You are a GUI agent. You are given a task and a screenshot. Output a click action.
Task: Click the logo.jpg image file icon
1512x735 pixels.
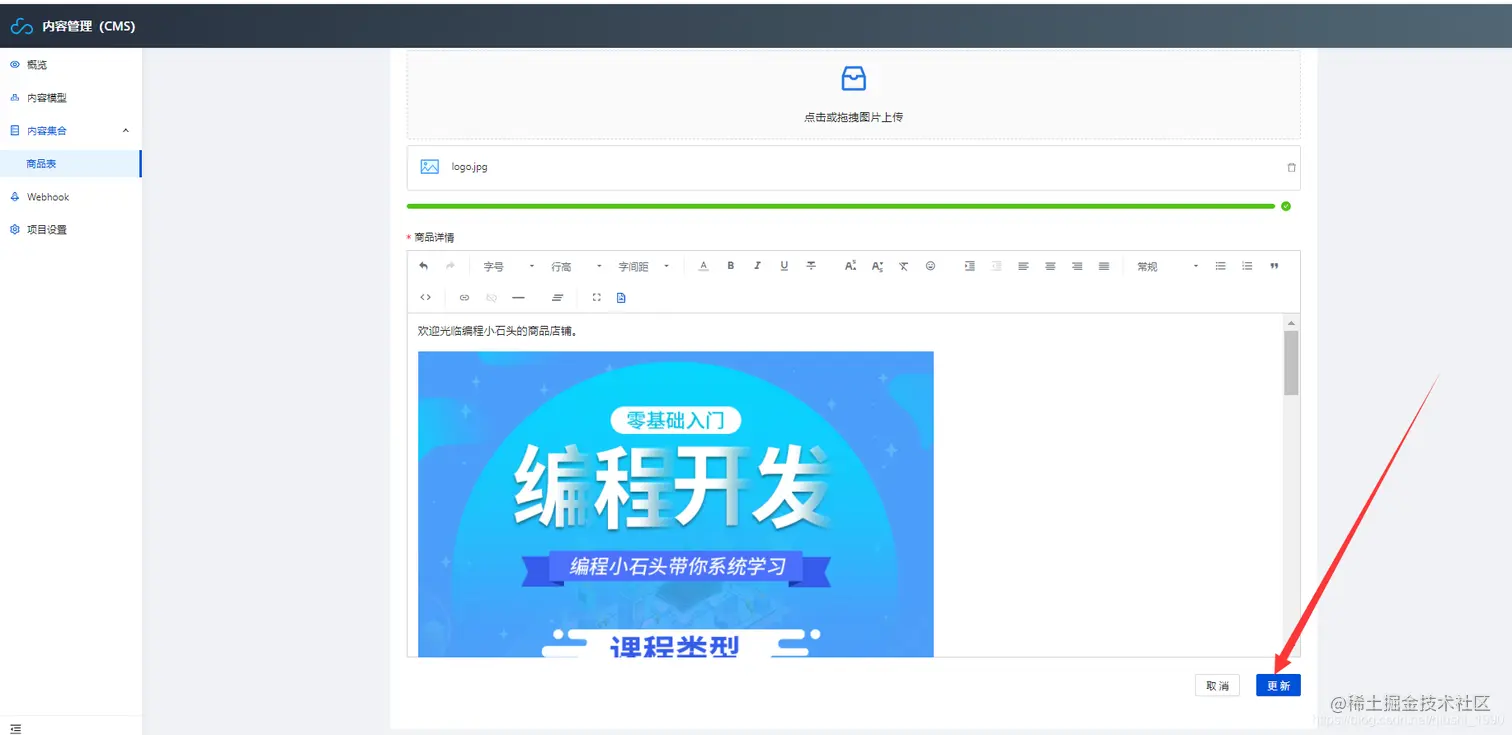coord(430,167)
